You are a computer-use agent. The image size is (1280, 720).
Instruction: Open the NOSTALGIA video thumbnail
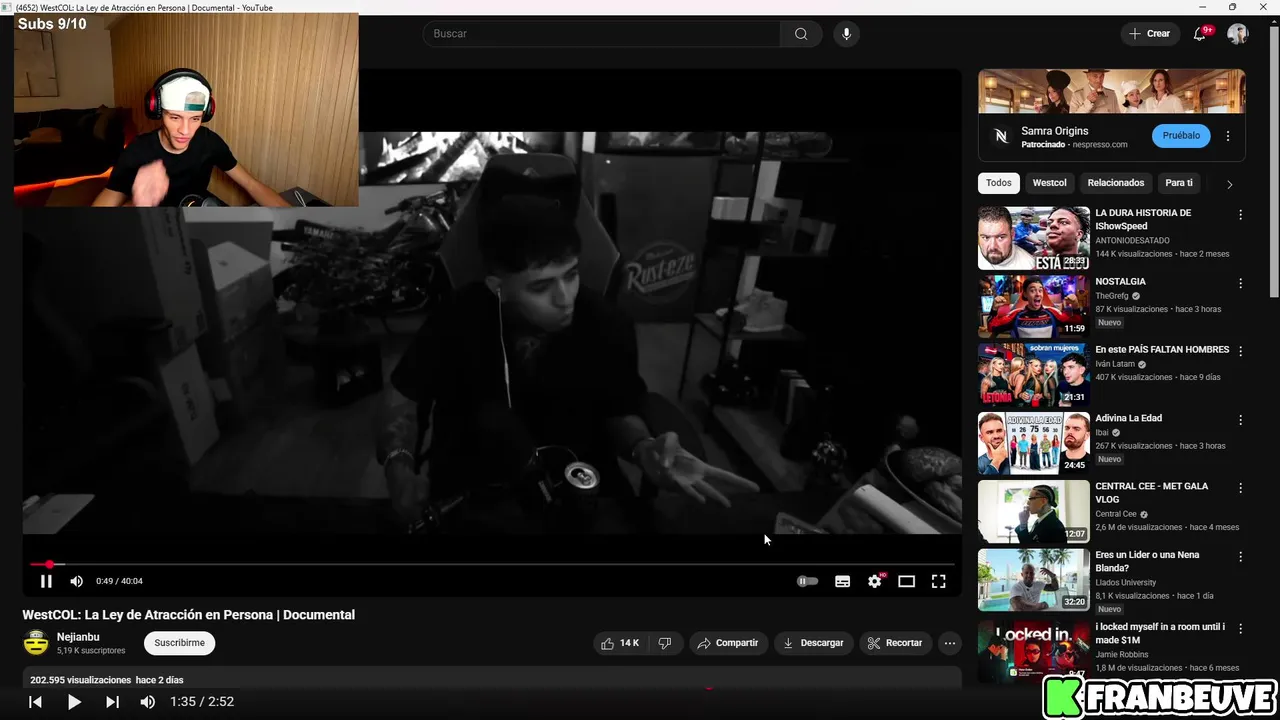1034,307
